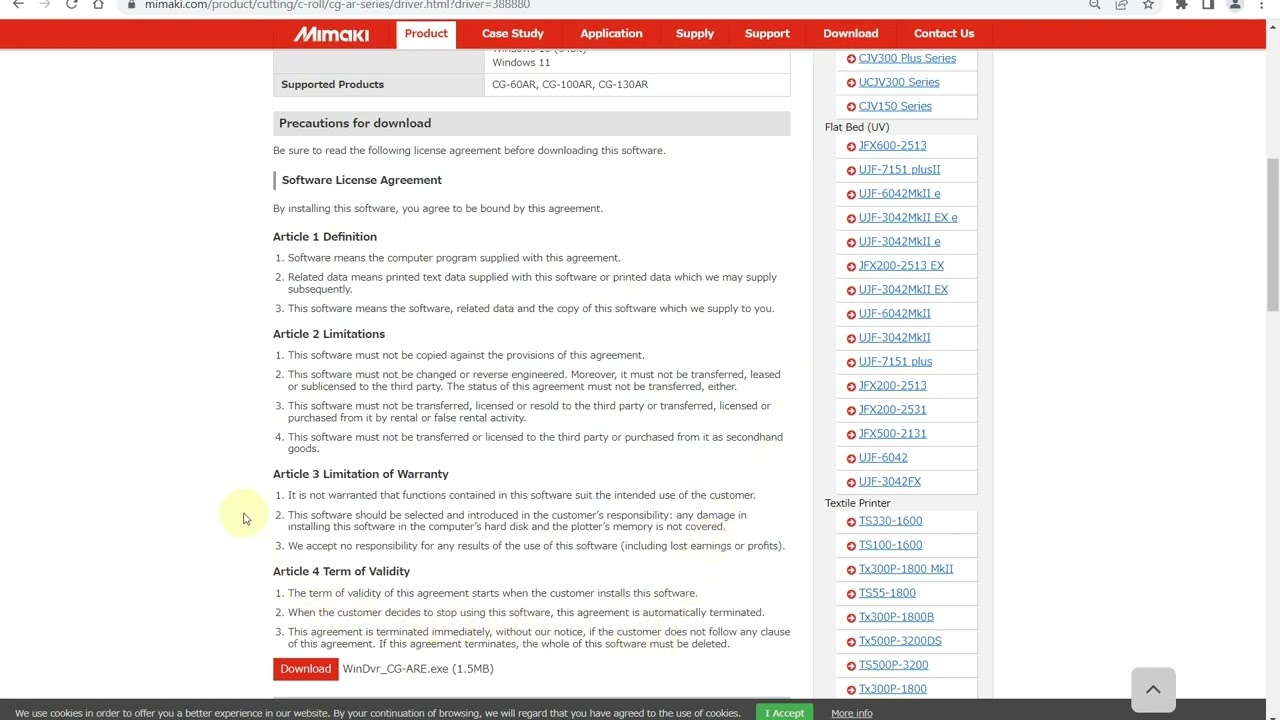Click Article 3 Limitation of Warranty heading
Viewport: 1280px width, 720px height.
pos(361,474)
